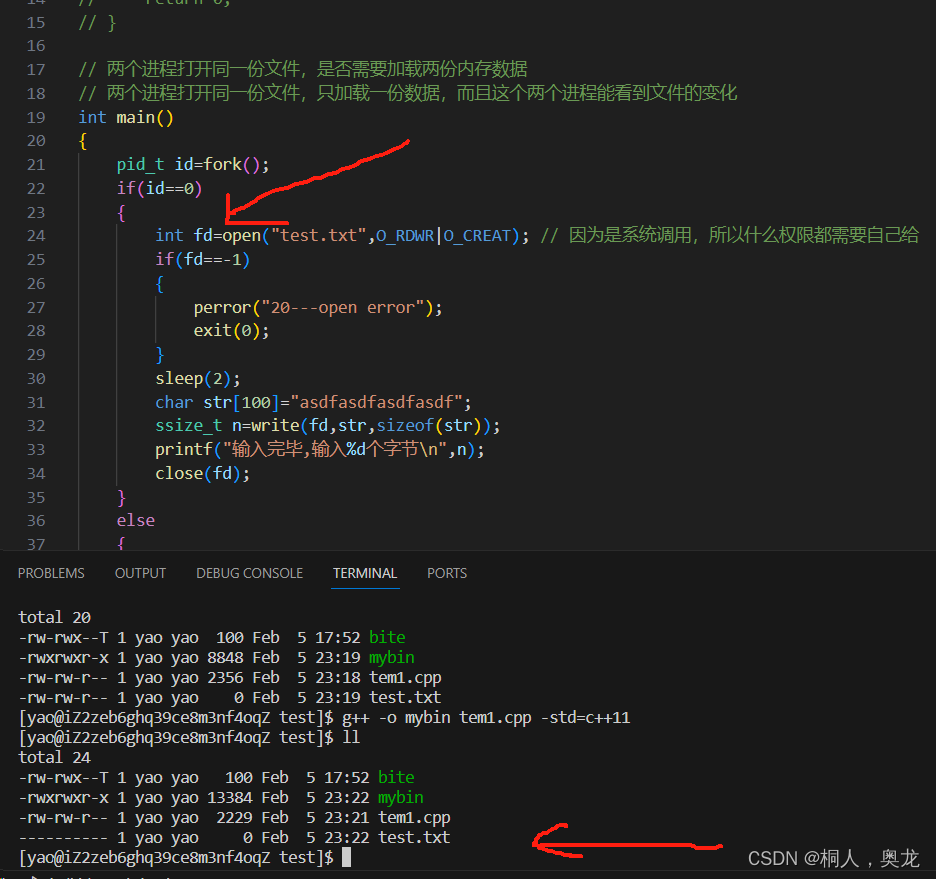936x879 pixels.
Task: Click the tem1.cpp entry sized 2356
Action: (x=230, y=677)
